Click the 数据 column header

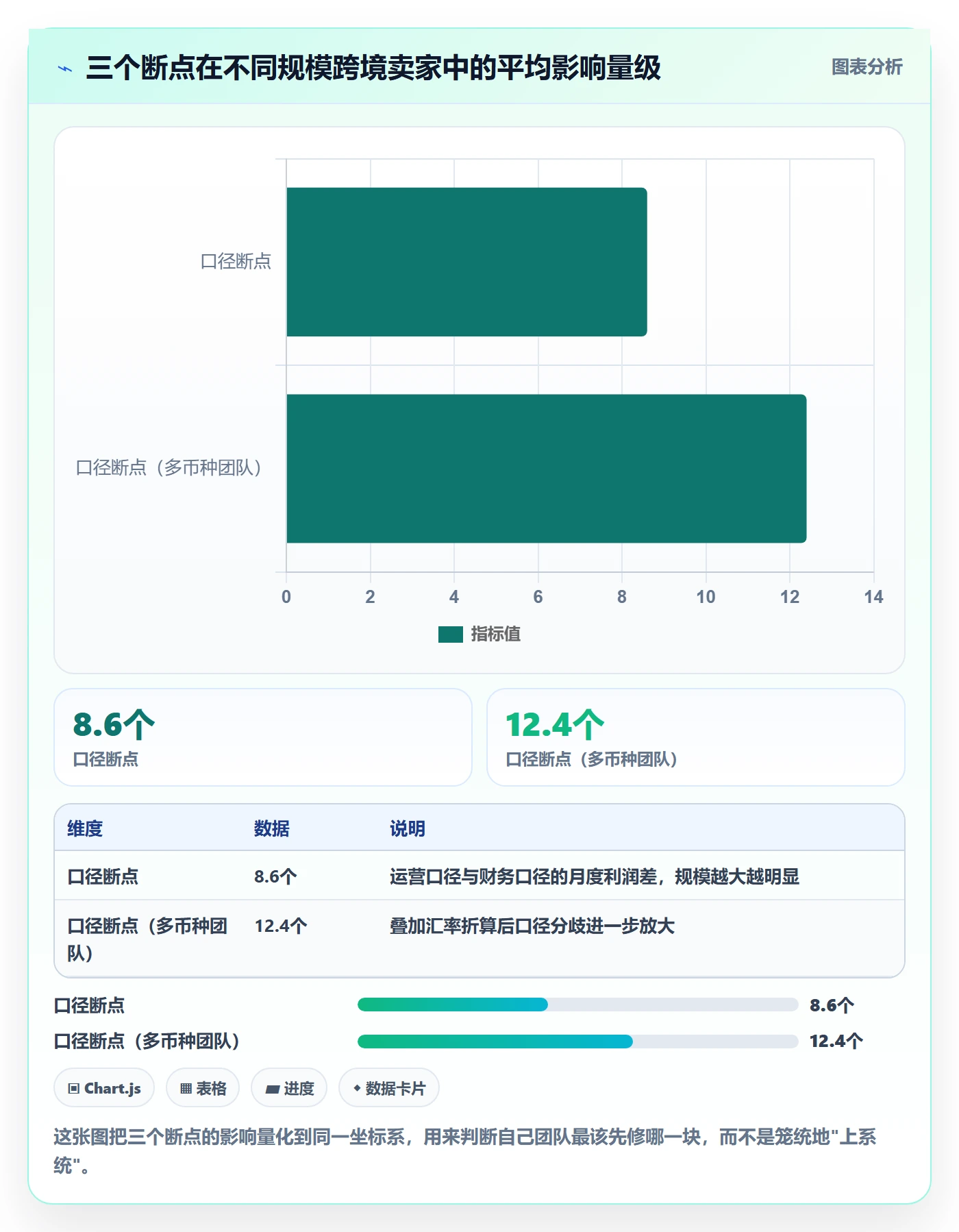point(272,828)
